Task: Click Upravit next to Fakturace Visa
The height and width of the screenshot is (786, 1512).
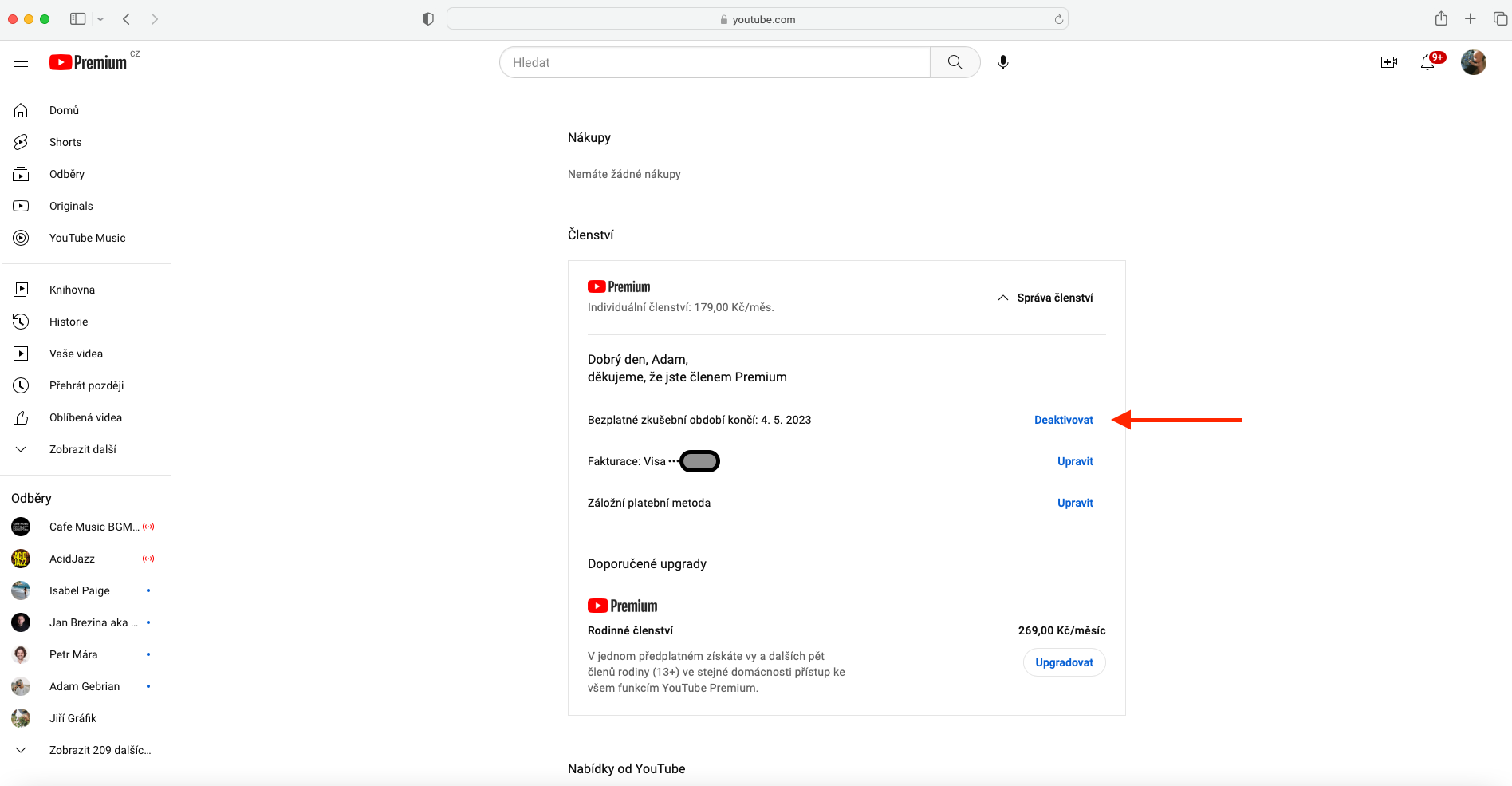Action: 1075,461
